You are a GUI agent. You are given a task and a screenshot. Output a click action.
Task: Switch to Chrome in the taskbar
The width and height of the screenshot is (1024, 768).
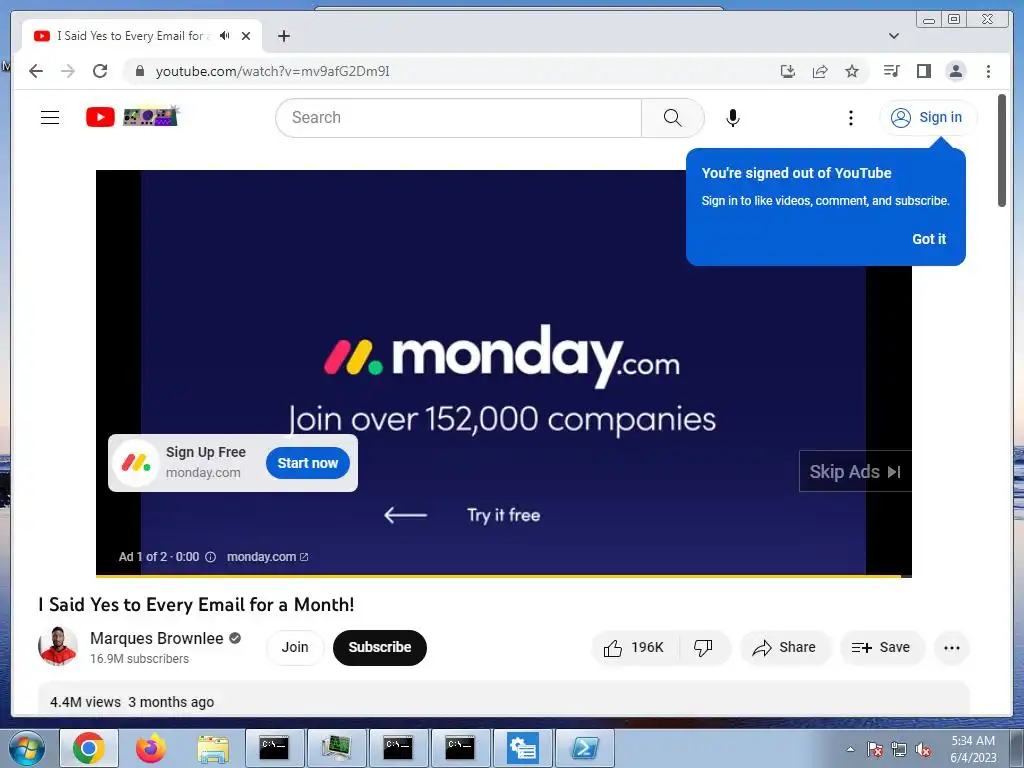pyautogui.click(x=89, y=748)
